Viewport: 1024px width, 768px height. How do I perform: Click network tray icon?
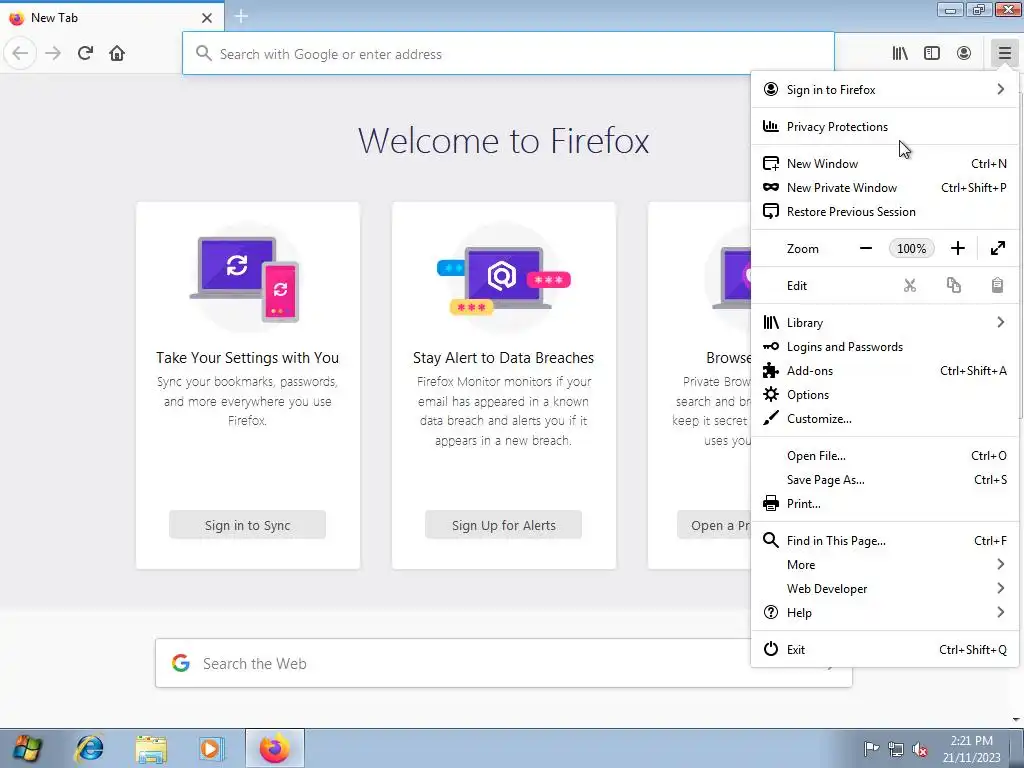coord(896,749)
